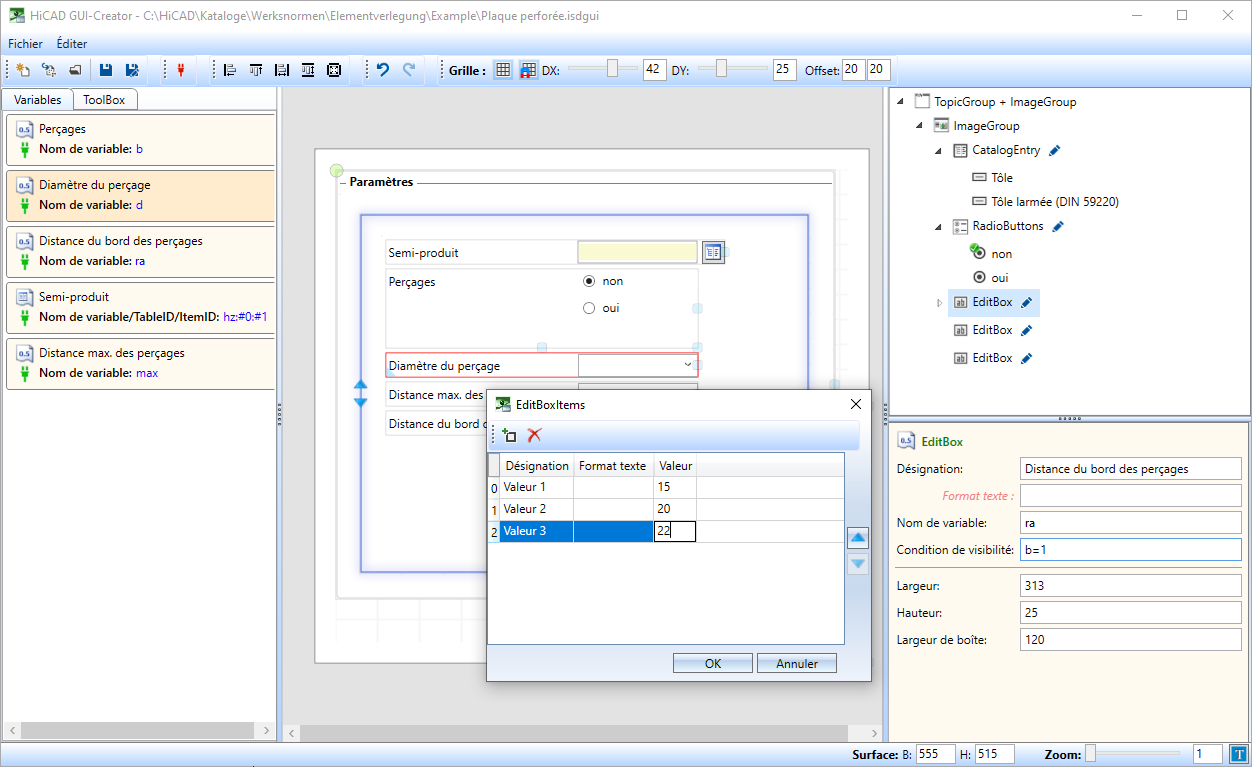Image resolution: width=1252 pixels, height=767 pixels.
Task: Collapse the RadioButtons tree node
Action: [939, 226]
